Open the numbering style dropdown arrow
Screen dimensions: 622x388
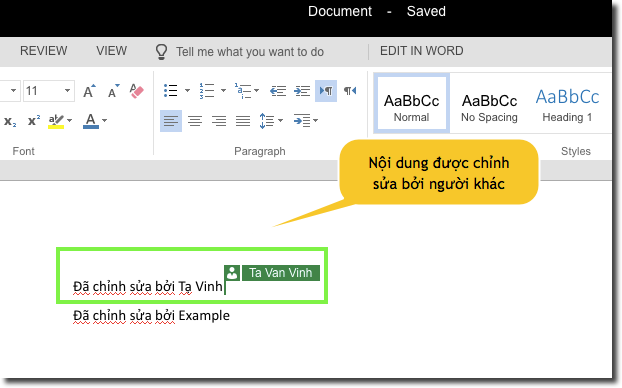[223, 90]
